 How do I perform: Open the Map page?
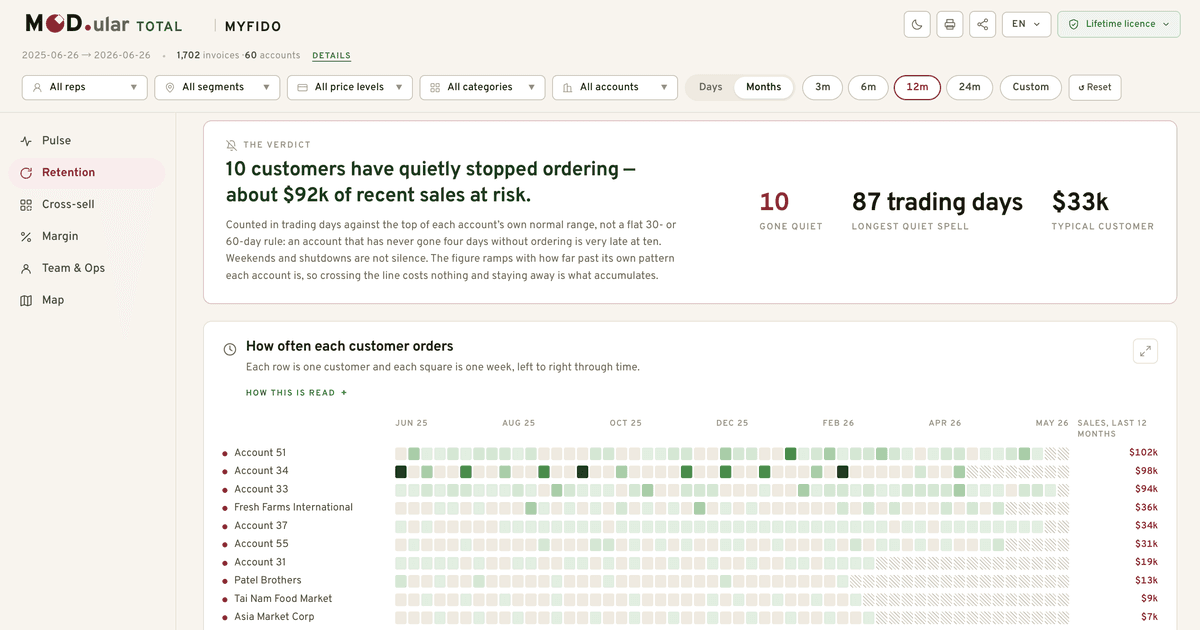(87, 300)
